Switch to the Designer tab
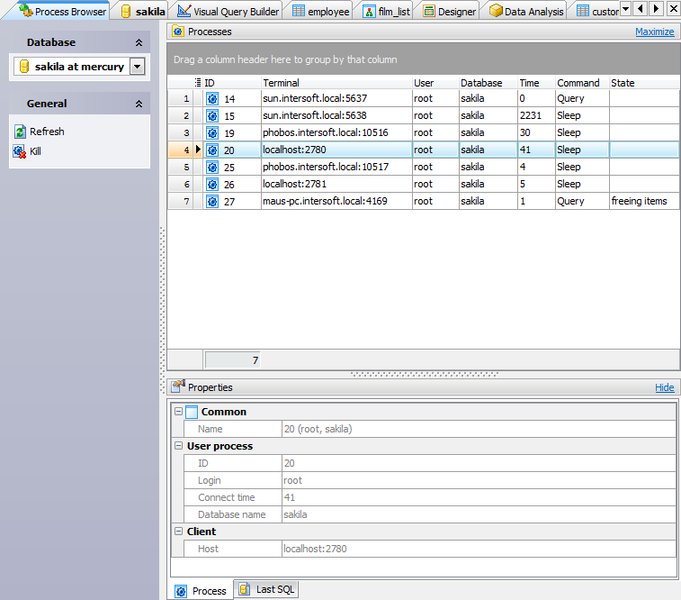 click(449, 11)
